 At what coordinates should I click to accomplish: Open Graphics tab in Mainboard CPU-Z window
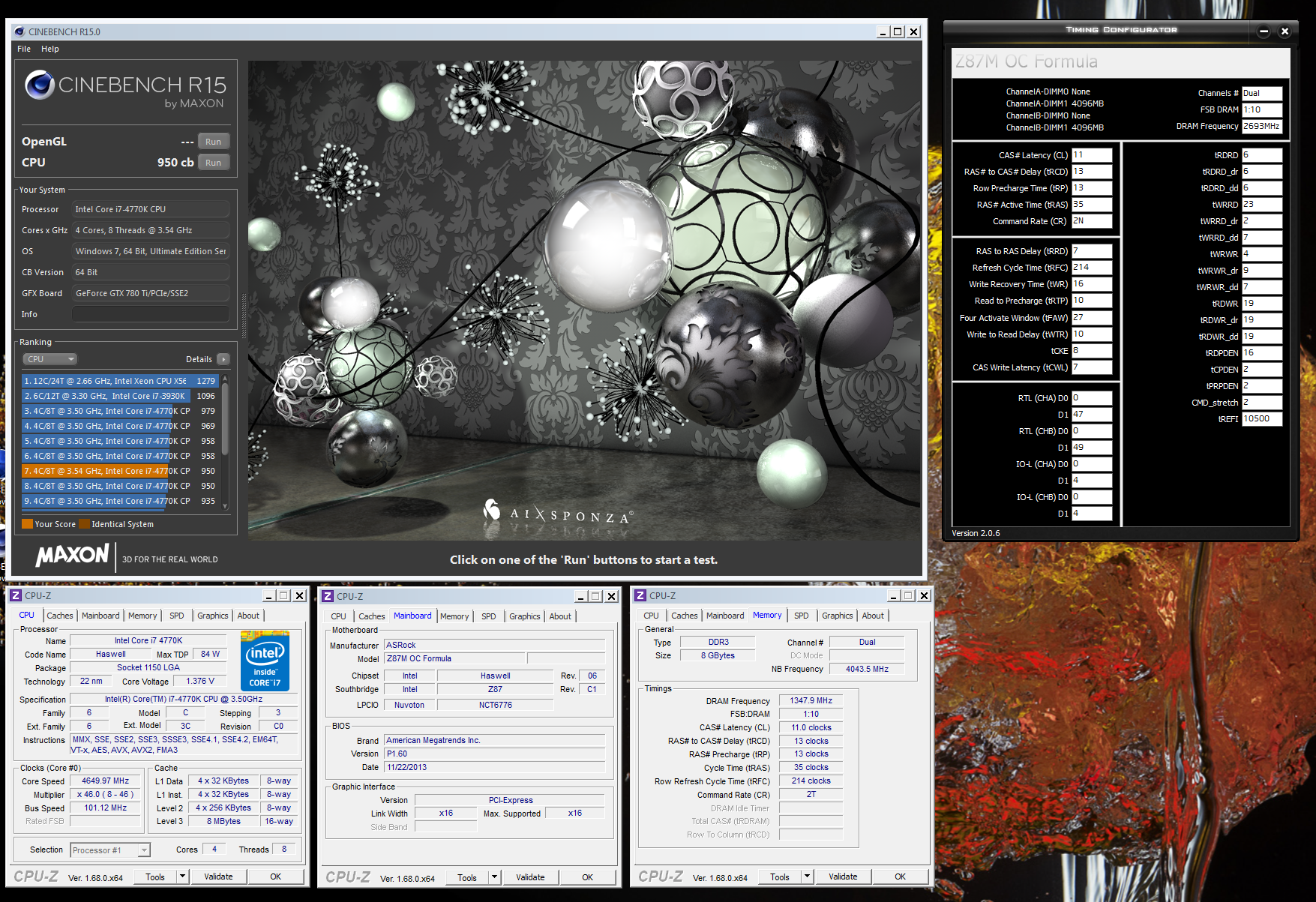(525, 616)
